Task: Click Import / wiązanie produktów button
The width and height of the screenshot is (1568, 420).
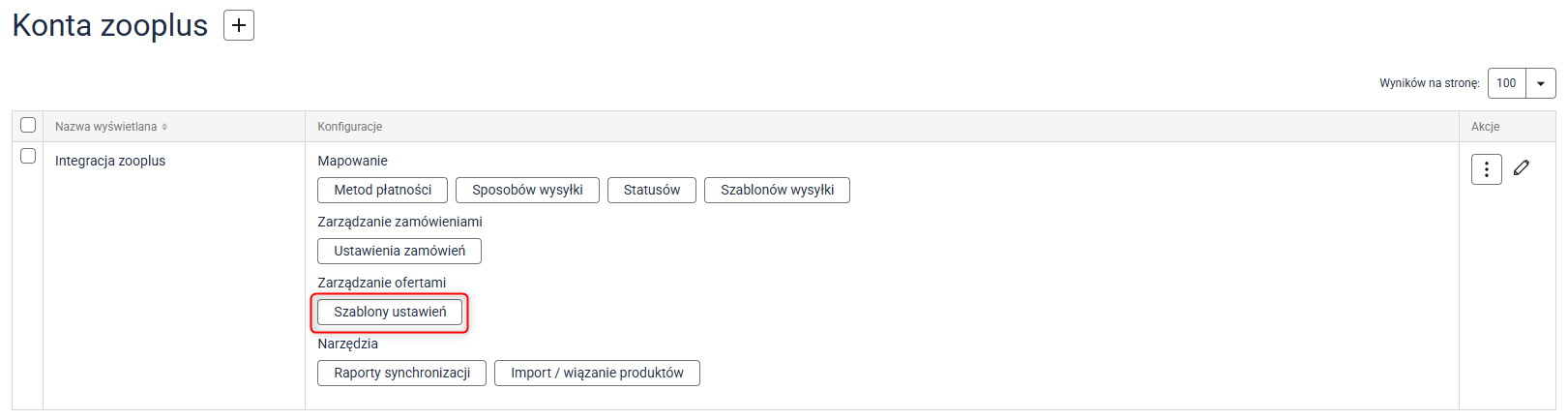Action: pos(597,373)
